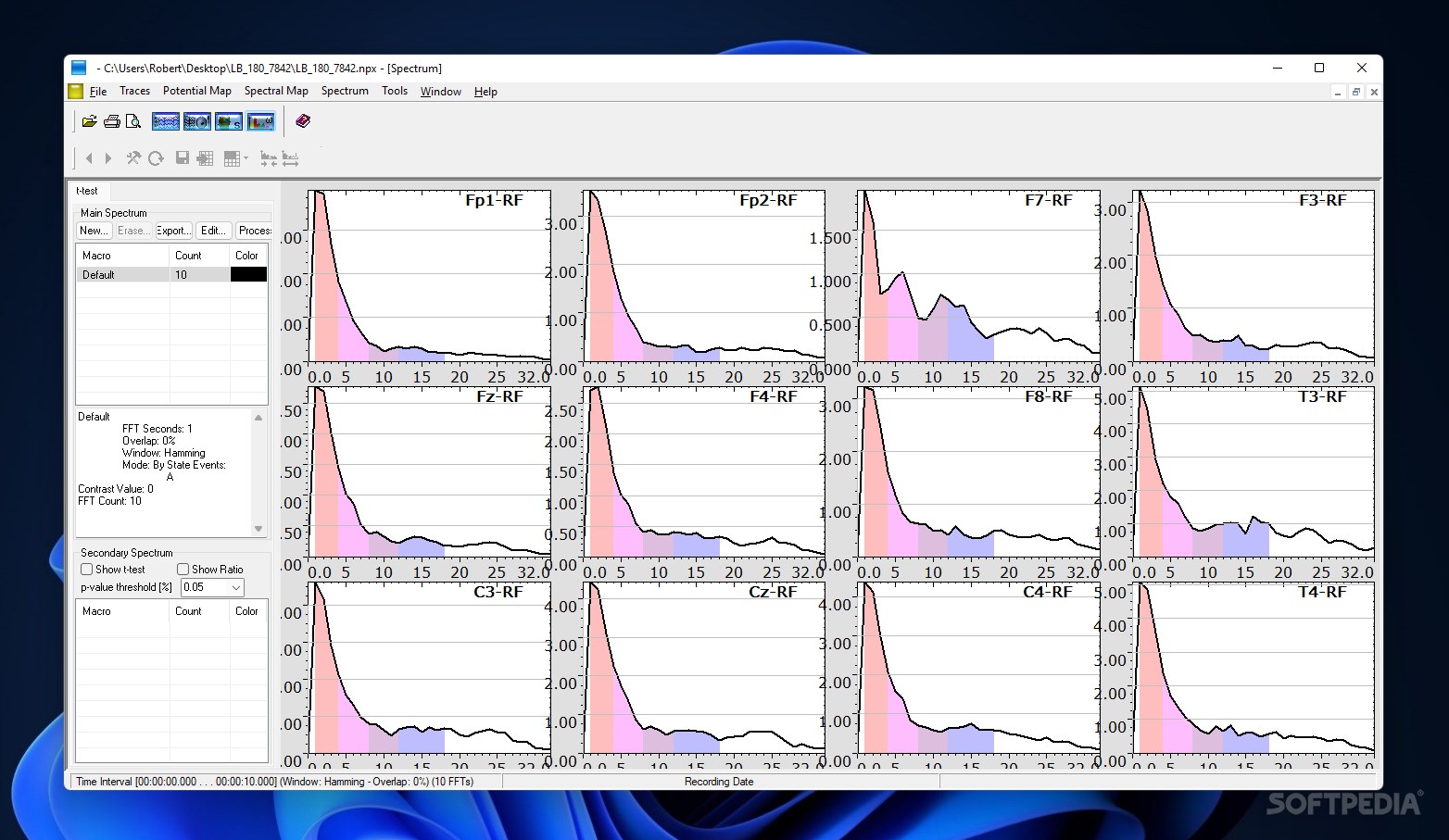1449x840 pixels.
Task: Click the Erase... button
Action: [132, 231]
